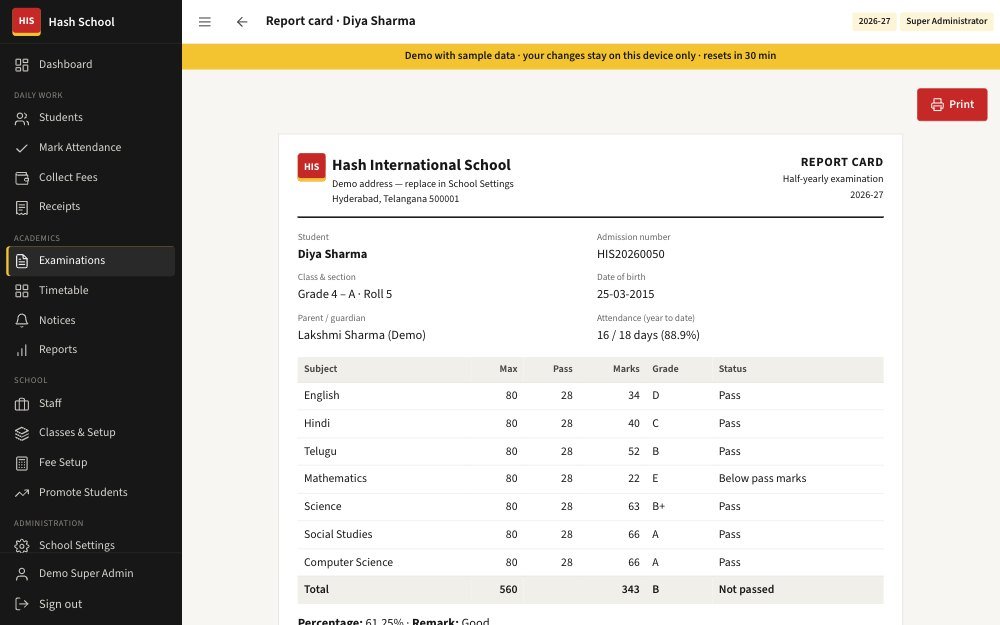Viewport: 1000px width, 625px height.
Task: Click student name Diya Sharma
Action: pyautogui.click(x=332, y=254)
